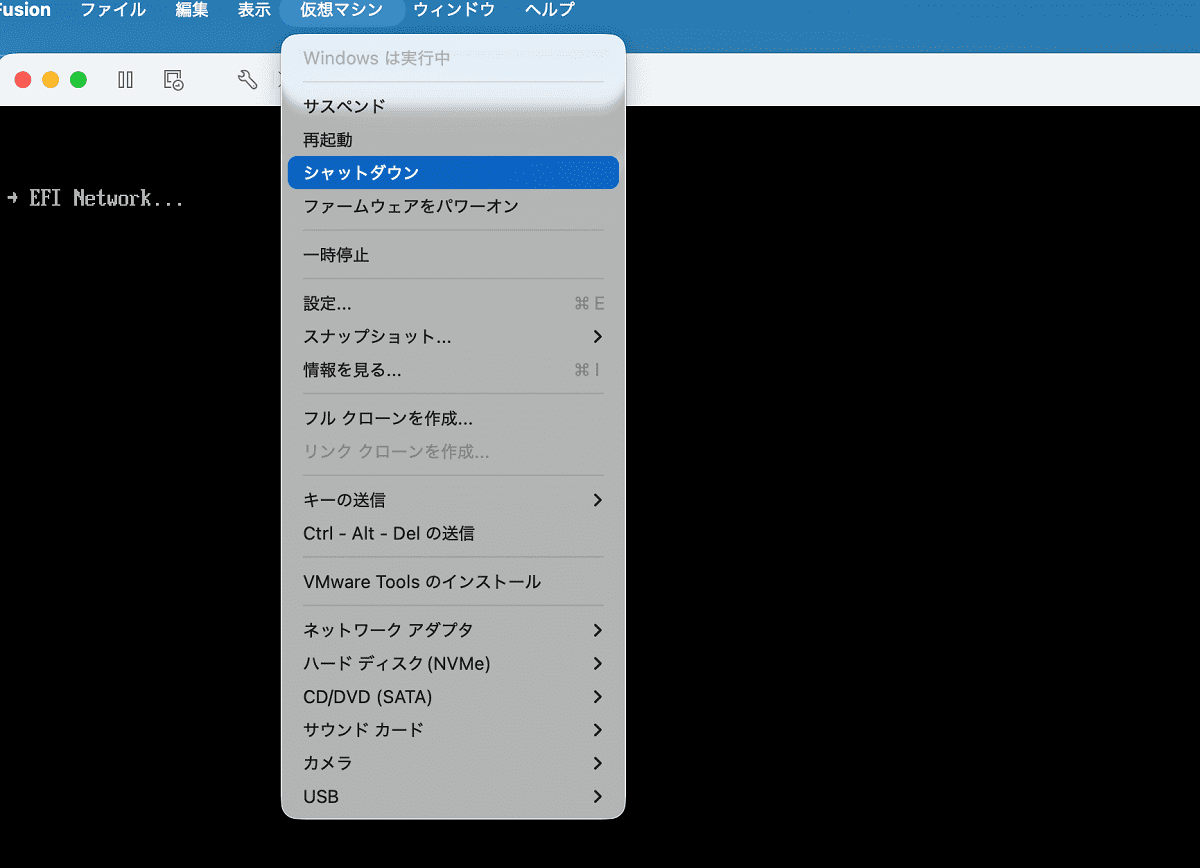Open the 表示 menu in the menu bar
Image resolution: width=1200 pixels, height=868 pixels.
pos(254,10)
